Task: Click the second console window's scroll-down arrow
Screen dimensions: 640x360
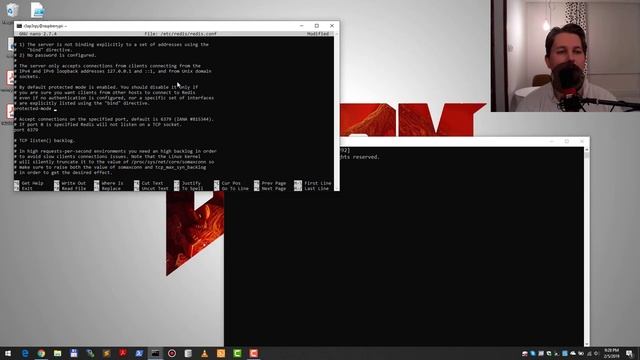Action: [587, 344]
